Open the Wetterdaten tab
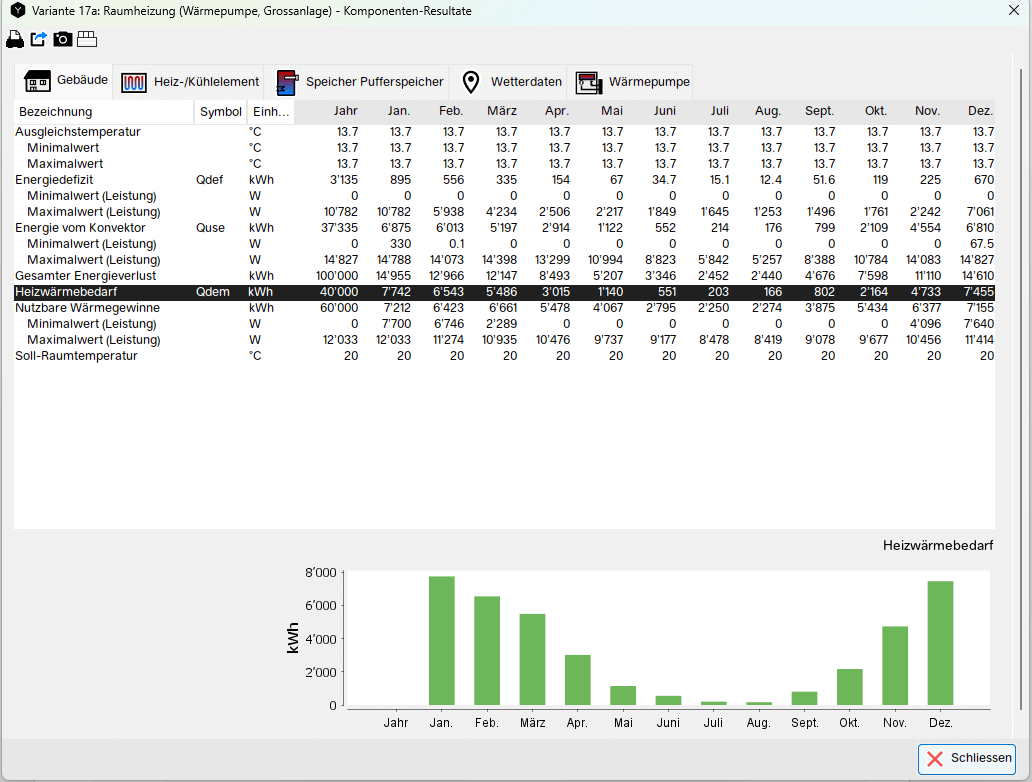 [x=512, y=82]
